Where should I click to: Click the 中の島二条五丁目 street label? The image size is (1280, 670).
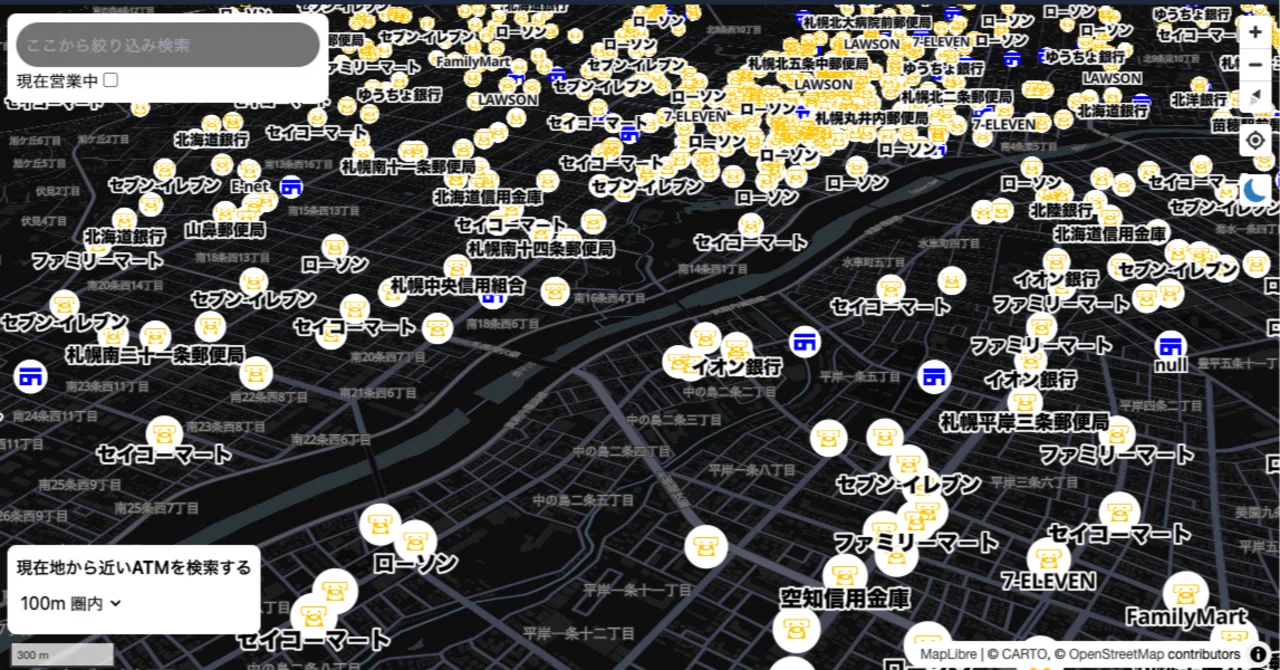584,499
